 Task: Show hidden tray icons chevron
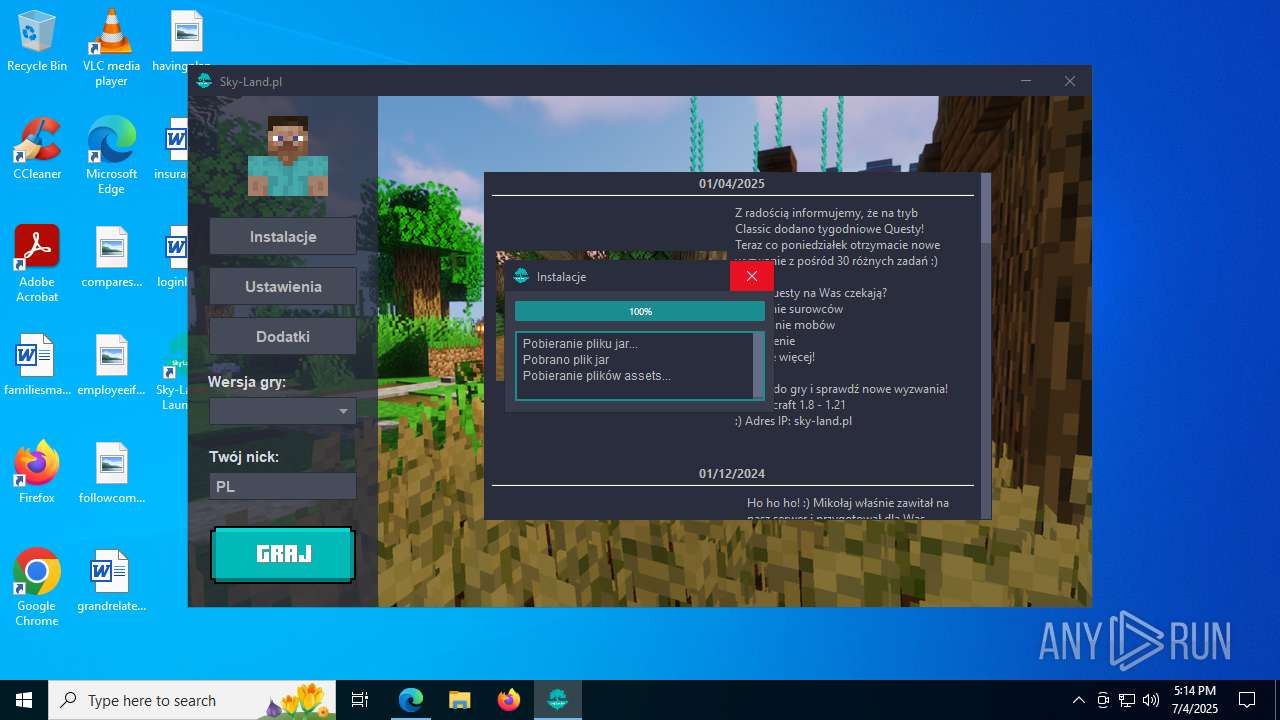pos(1078,700)
